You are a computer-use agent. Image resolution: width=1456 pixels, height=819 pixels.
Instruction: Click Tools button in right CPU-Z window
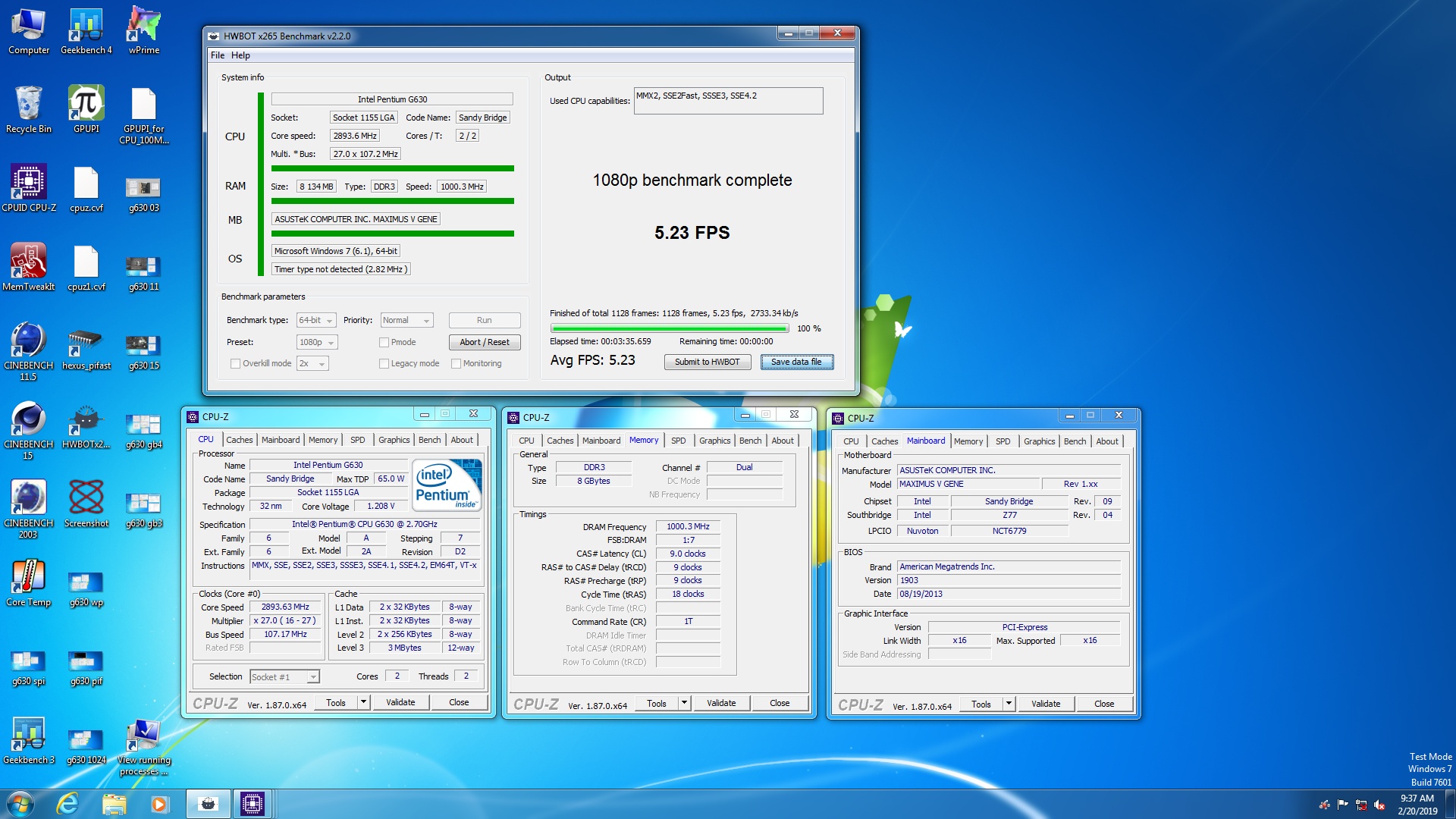tap(981, 704)
